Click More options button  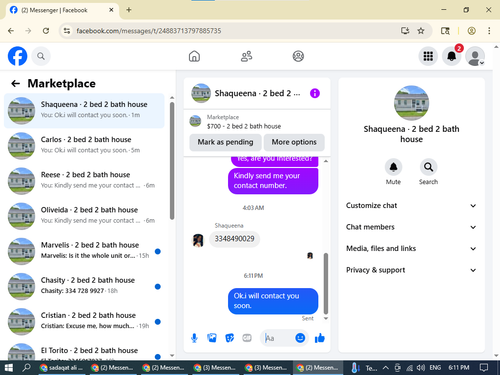click(294, 142)
